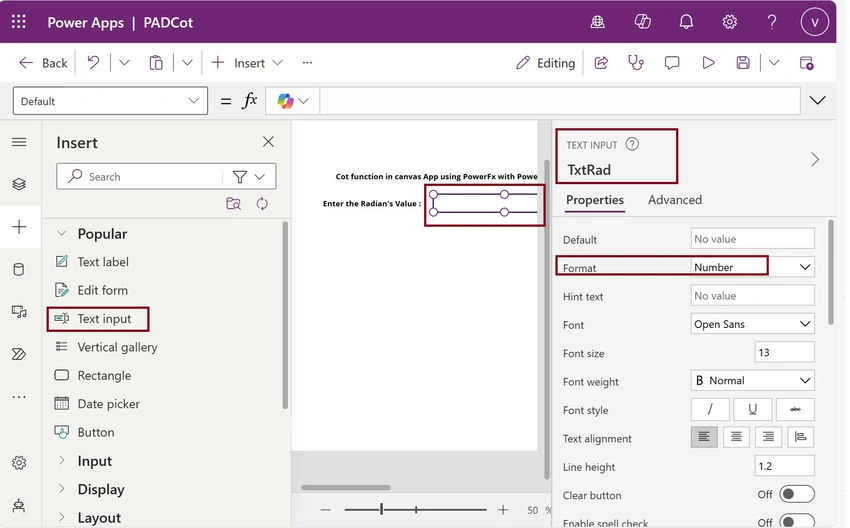The height and width of the screenshot is (528, 850).
Task: Toggle strikethrough font style
Action: pyautogui.click(x=795, y=409)
